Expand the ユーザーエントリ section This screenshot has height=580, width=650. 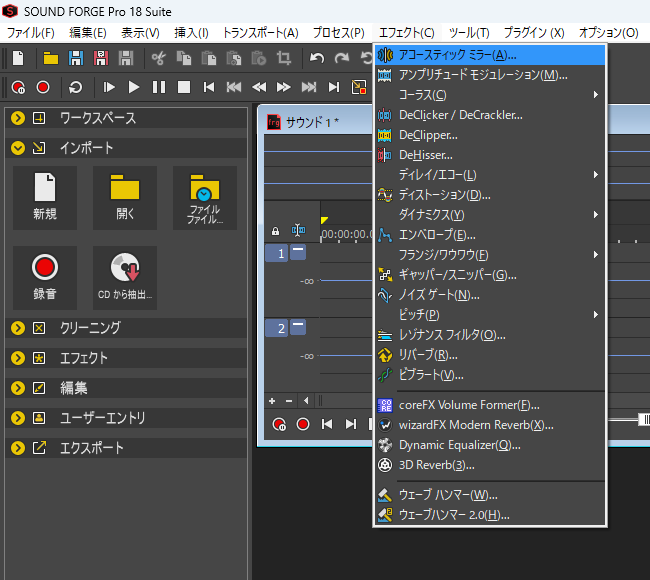(18, 418)
